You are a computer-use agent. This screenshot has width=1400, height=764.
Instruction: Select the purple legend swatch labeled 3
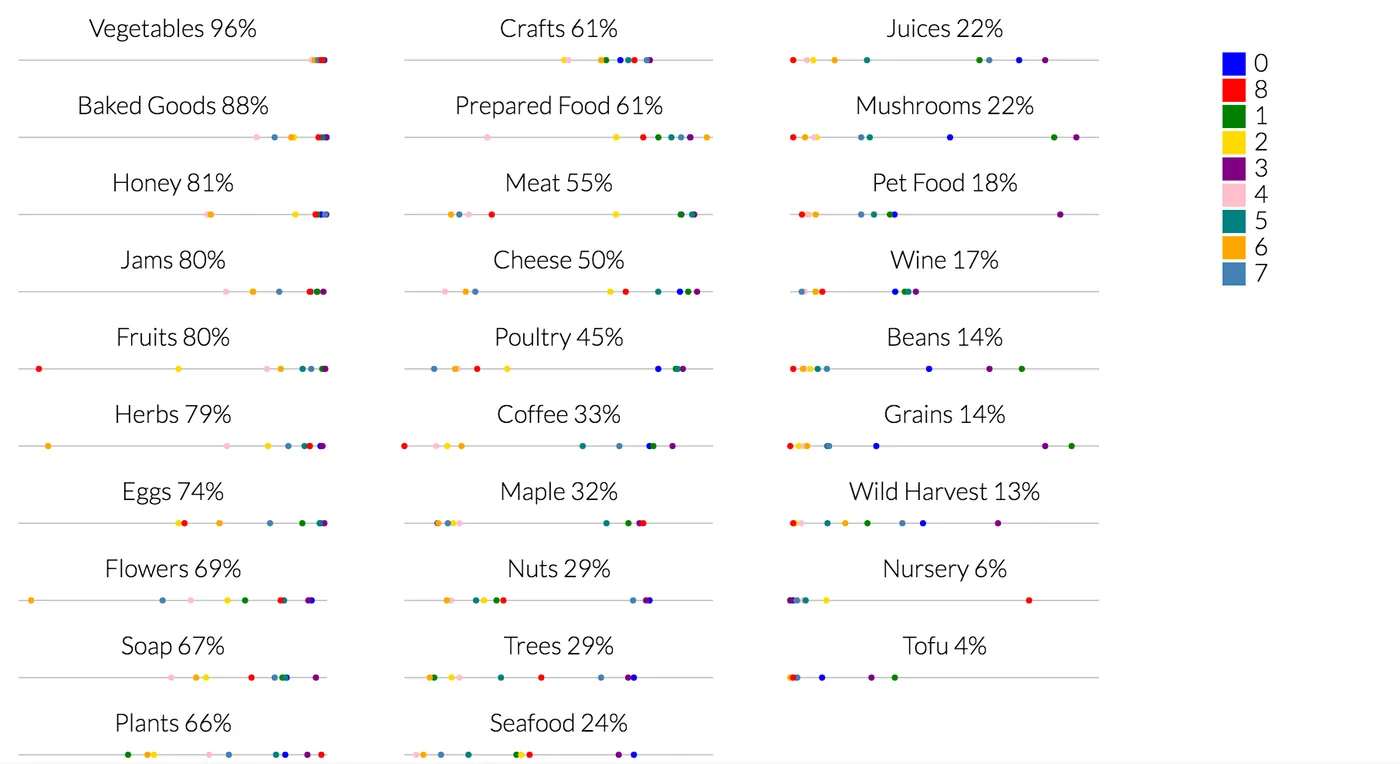click(1234, 168)
